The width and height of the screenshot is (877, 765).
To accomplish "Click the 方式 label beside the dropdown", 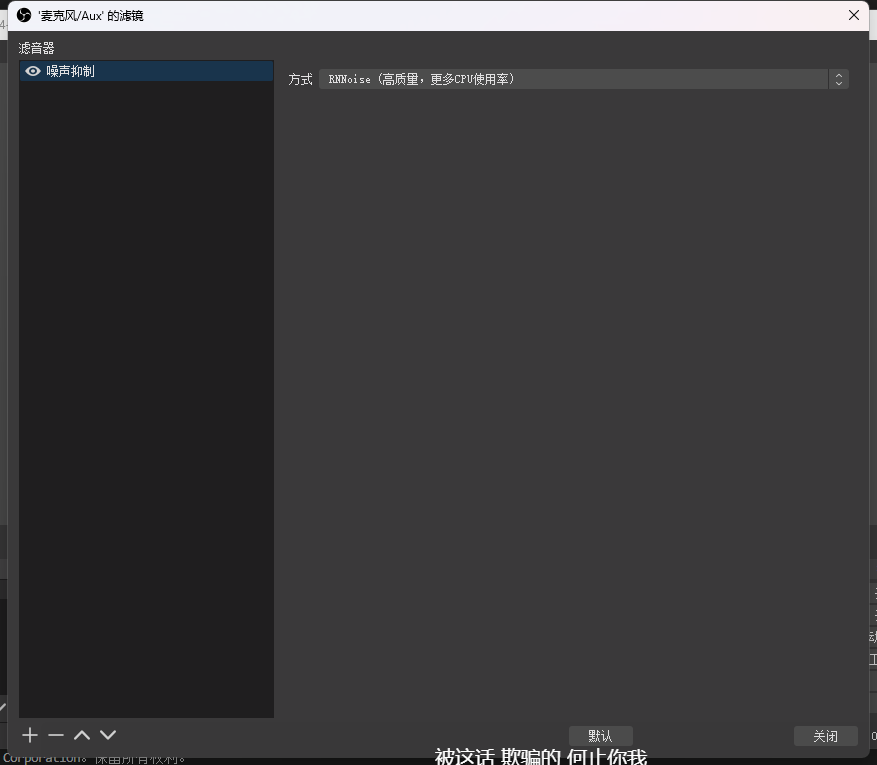I will coord(300,79).
